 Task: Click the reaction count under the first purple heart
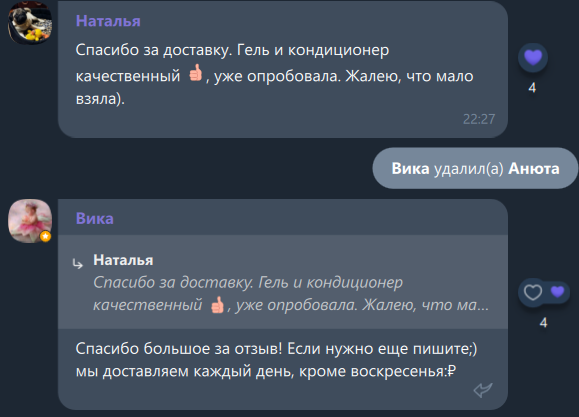click(x=532, y=88)
